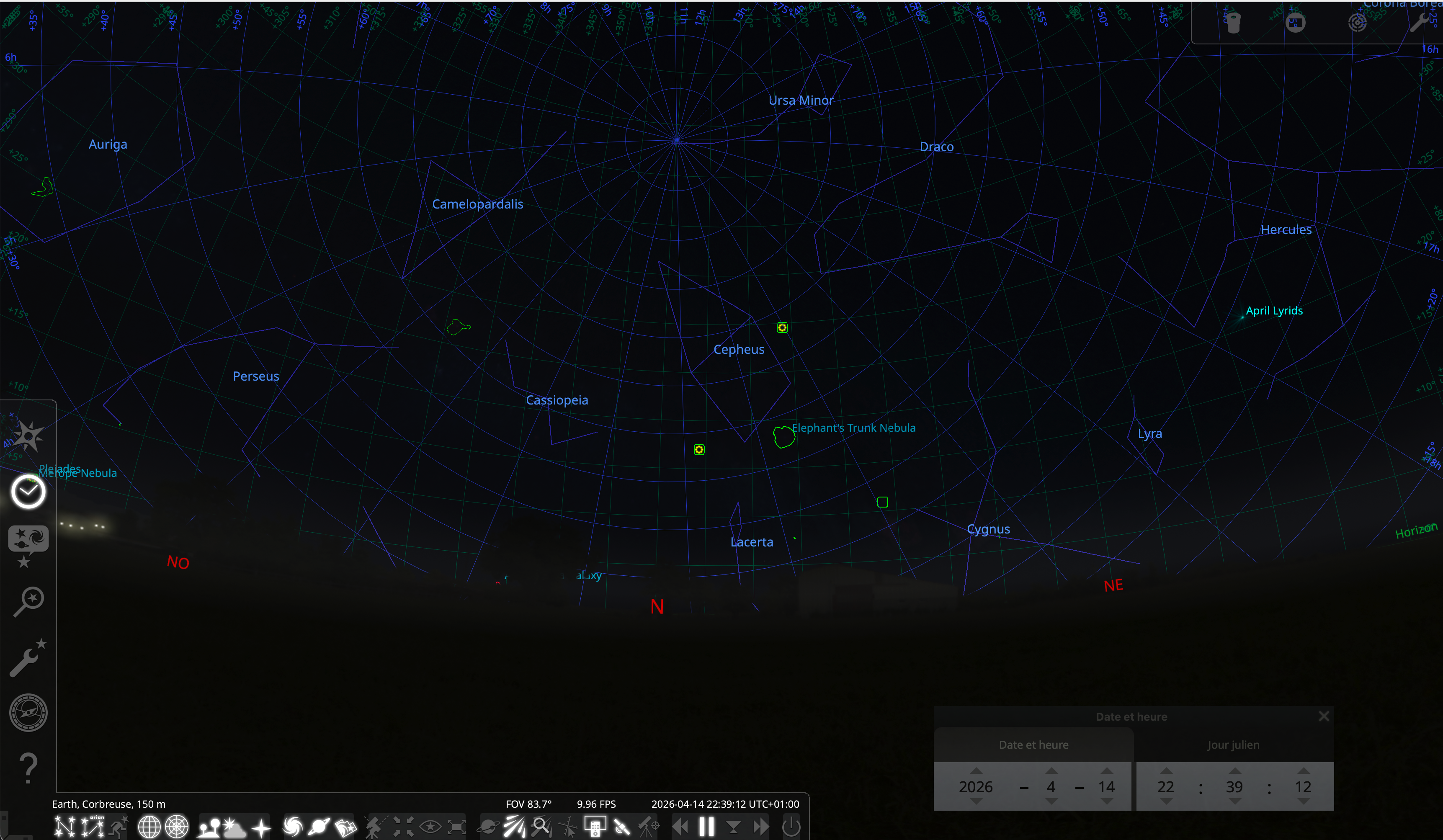Click the Cassiopeia constellation label

coord(557,399)
